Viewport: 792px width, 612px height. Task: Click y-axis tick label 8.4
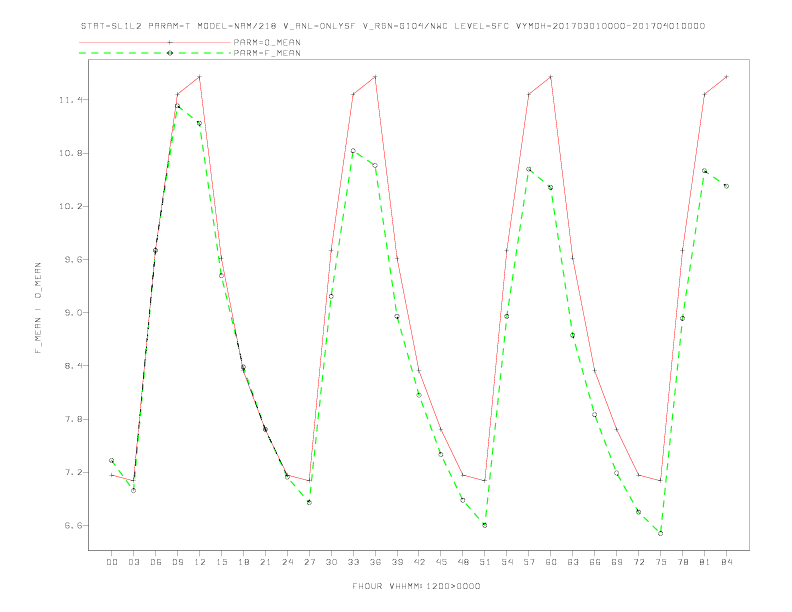(73, 366)
